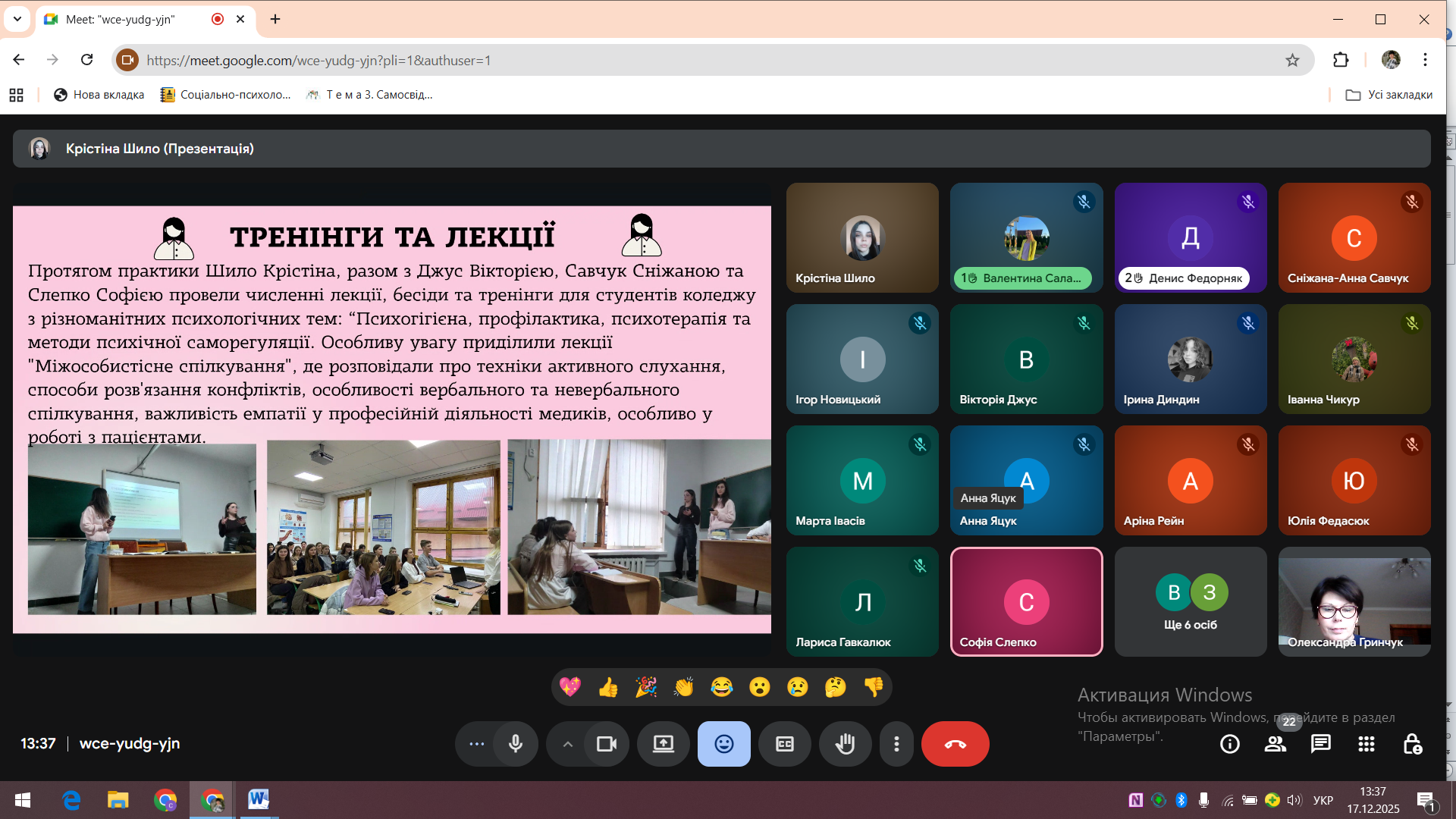The height and width of the screenshot is (819, 1456).
Task: Open meeting details info icon
Action: point(1229,744)
